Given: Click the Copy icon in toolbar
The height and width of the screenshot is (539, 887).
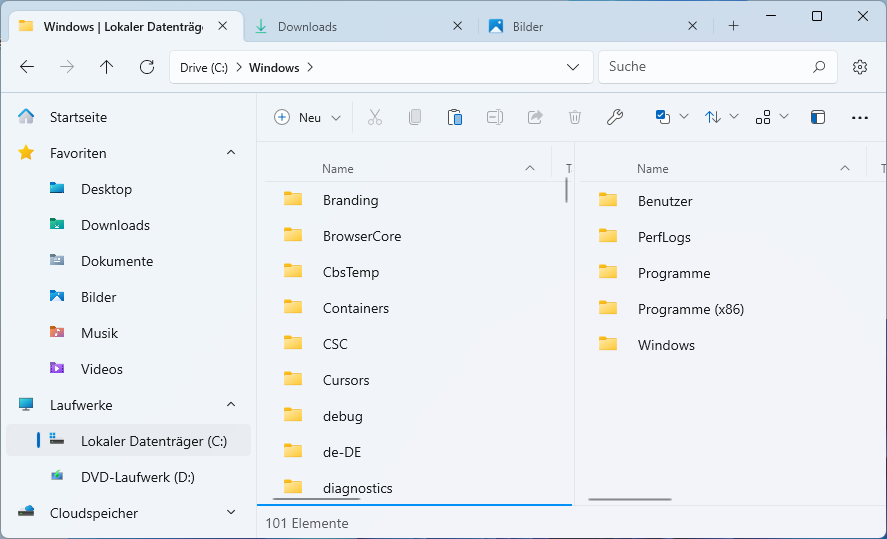Looking at the screenshot, I should tap(415, 117).
